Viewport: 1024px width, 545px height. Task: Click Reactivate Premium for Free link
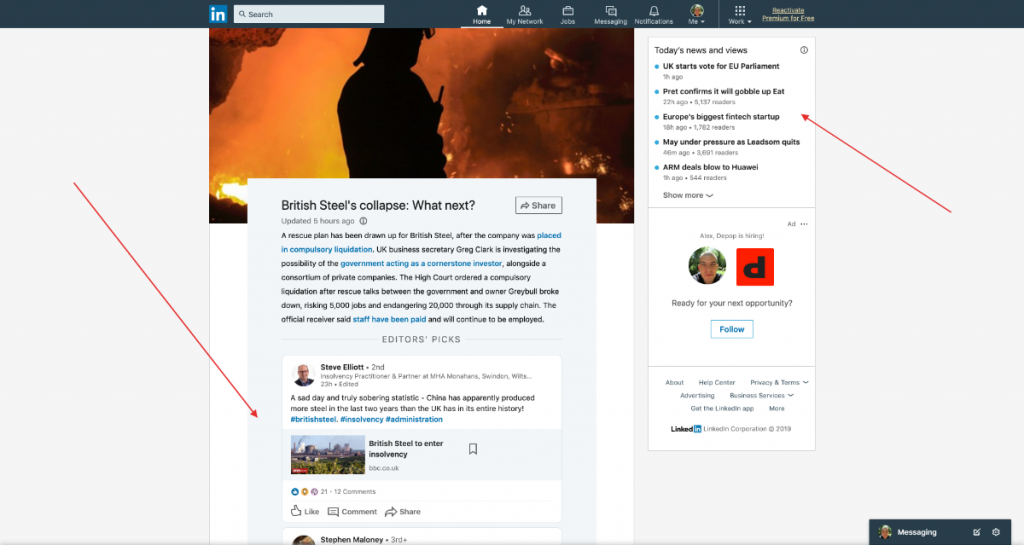tap(788, 14)
